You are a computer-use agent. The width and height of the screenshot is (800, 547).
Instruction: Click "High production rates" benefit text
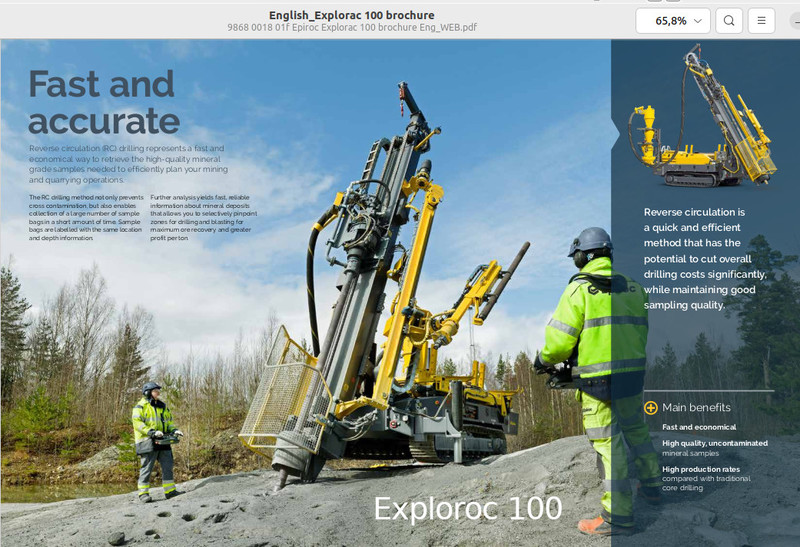click(700, 469)
